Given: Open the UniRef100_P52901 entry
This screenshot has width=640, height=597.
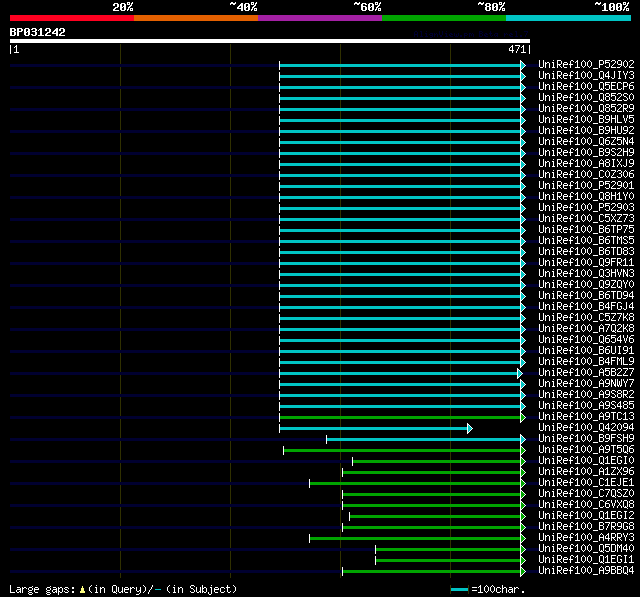Looking at the screenshot, I should 586,186.
